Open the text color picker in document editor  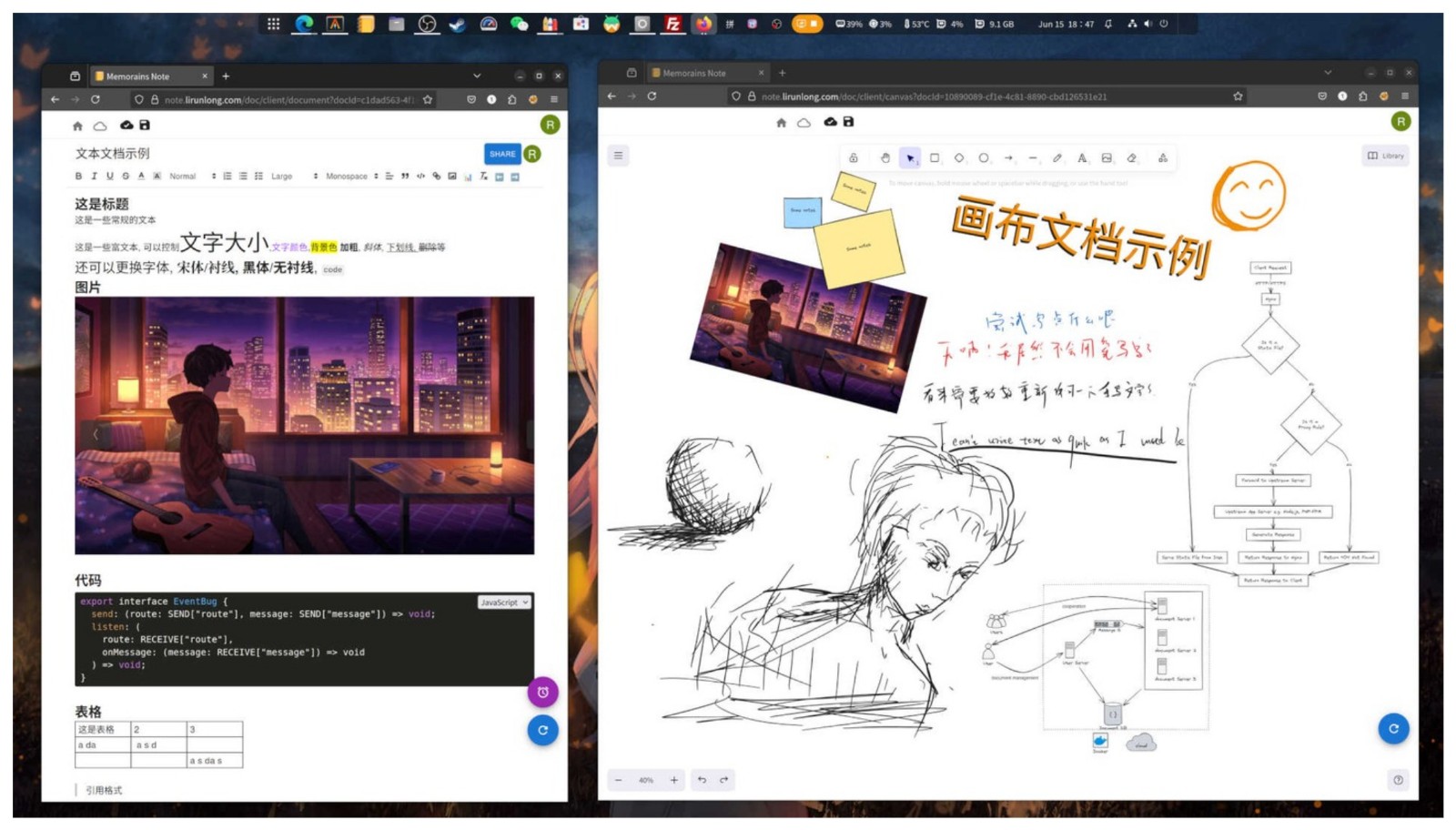(141, 177)
